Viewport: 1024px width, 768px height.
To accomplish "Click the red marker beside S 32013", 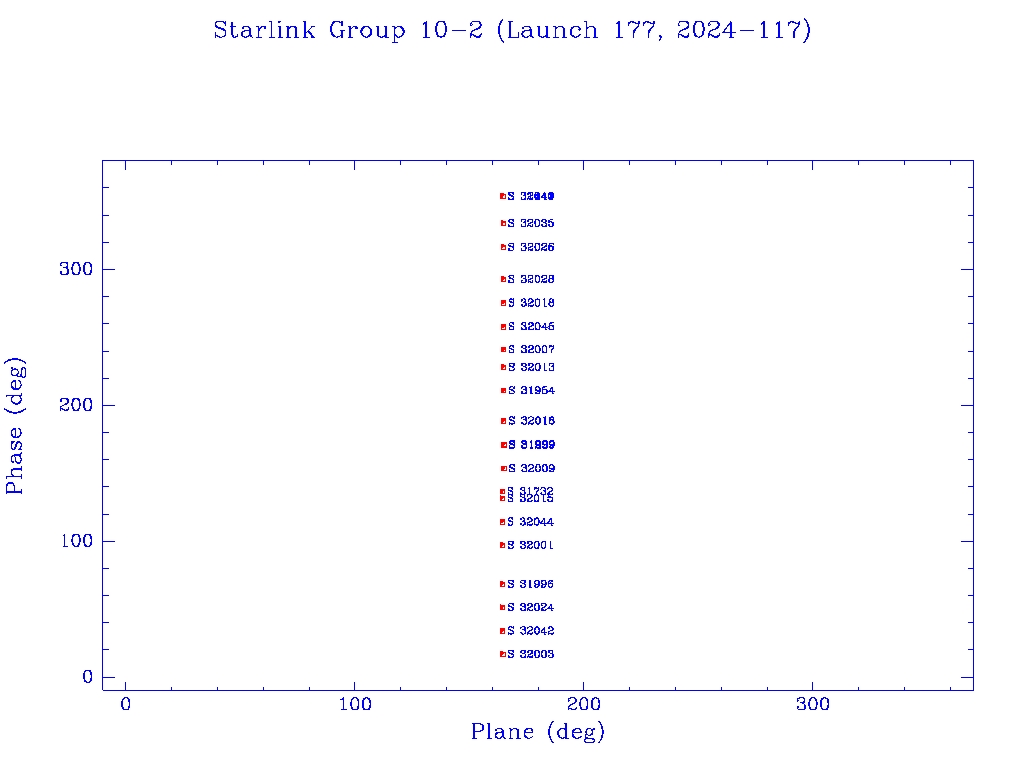I will point(504,367).
